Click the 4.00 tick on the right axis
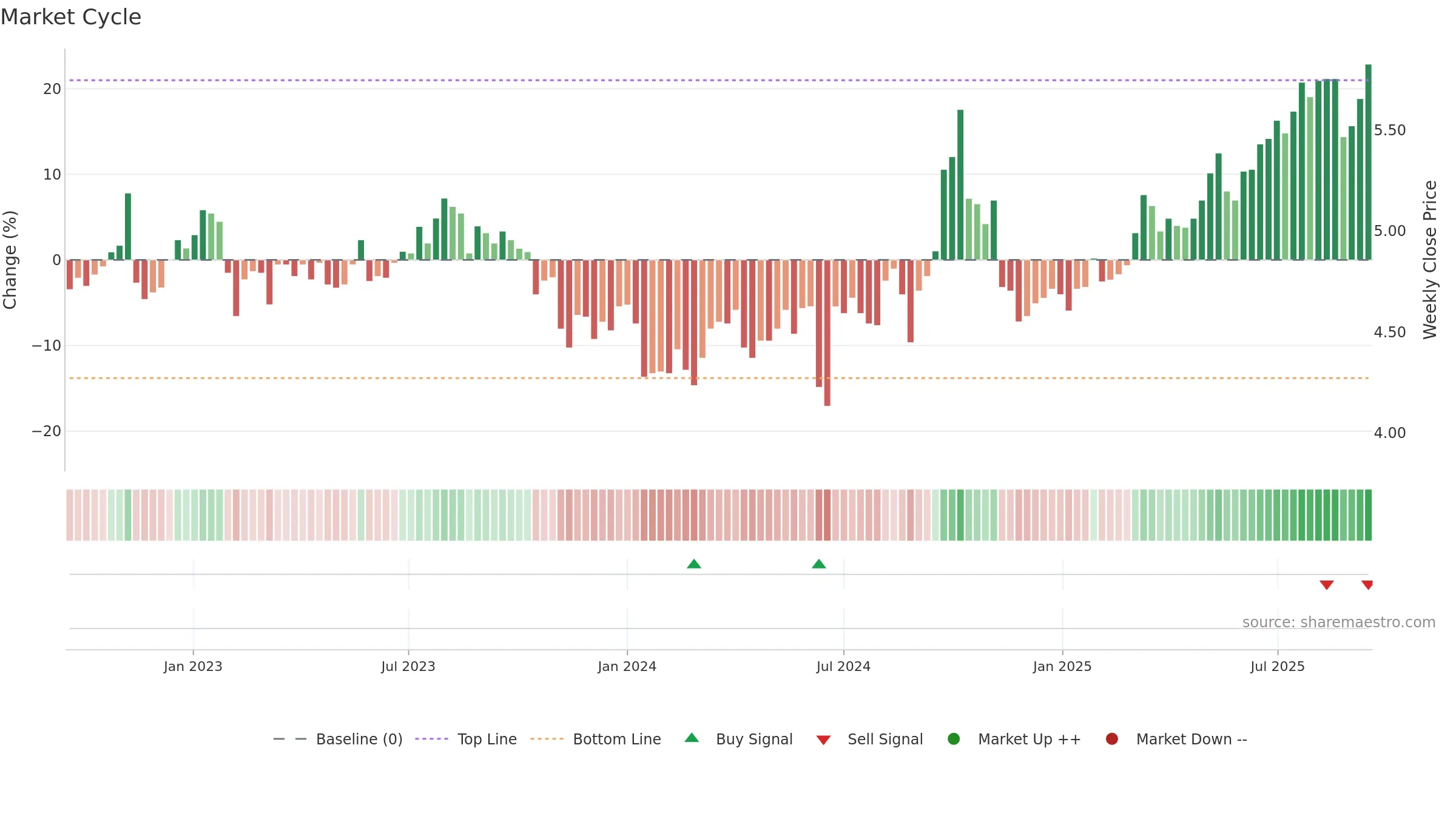Viewport: 1456px width, 819px height. (x=1390, y=433)
